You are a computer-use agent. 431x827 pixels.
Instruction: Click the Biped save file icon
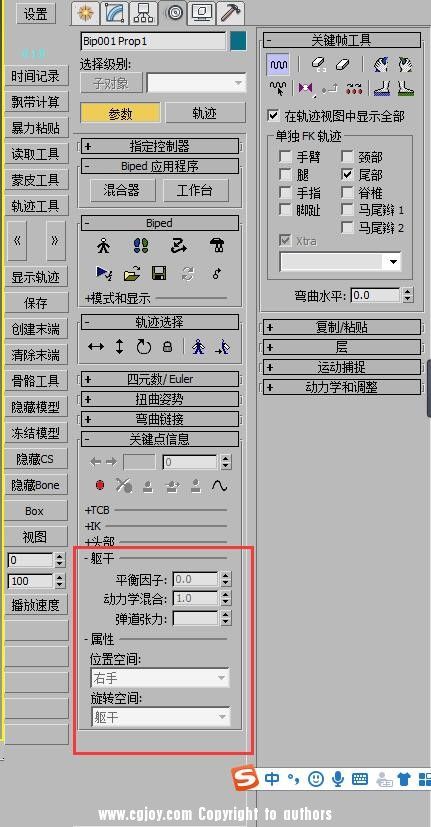[x=159, y=273]
